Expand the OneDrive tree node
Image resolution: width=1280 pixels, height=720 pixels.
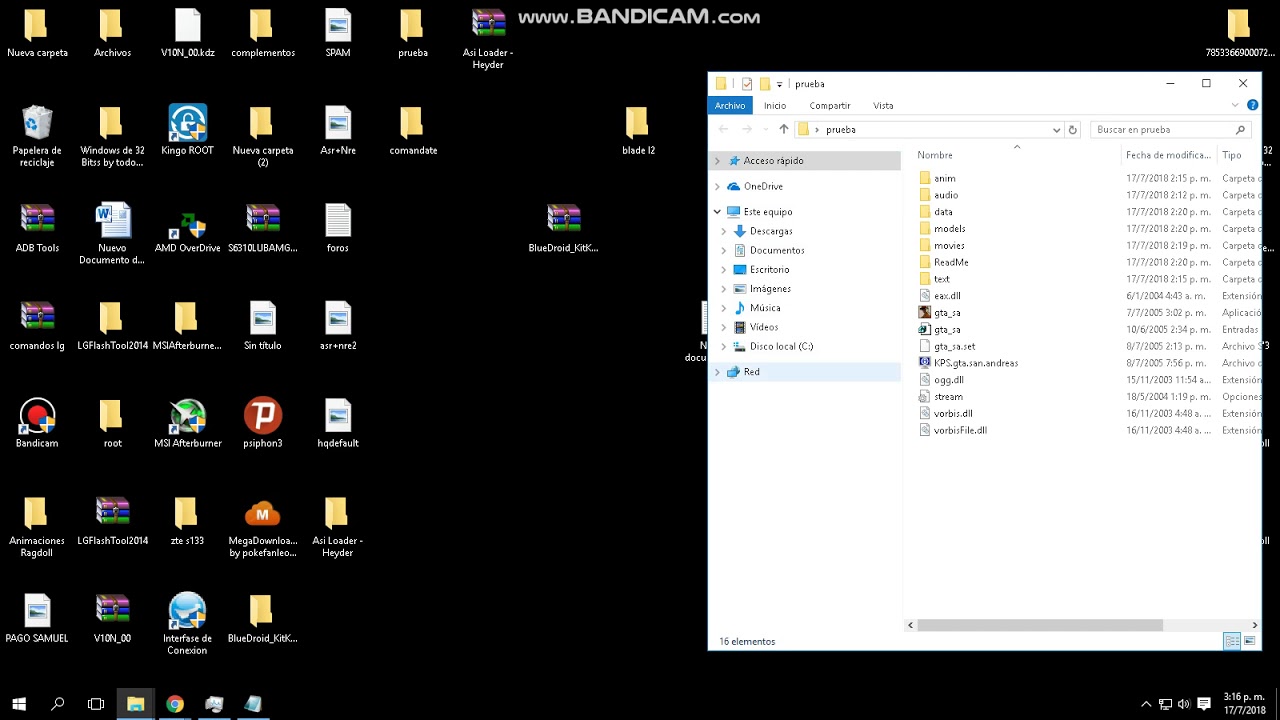[717, 186]
